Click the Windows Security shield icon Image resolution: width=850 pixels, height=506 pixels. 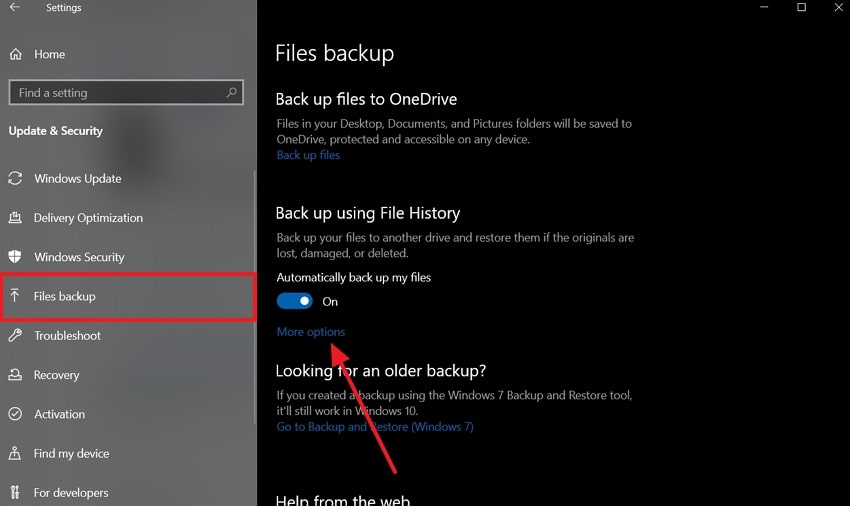[16, 257]
